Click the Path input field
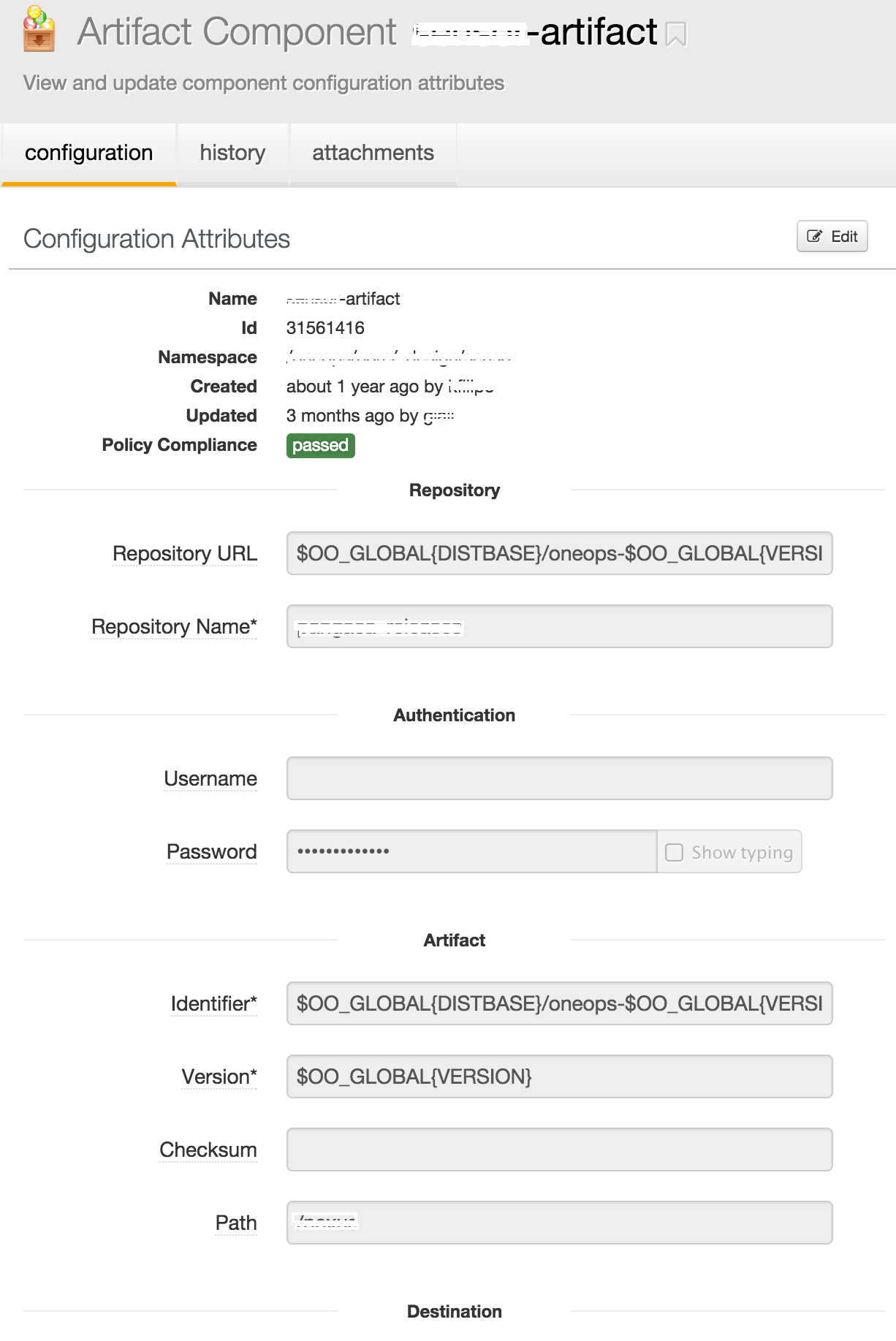The height and width of the screenshot is (1341, 896). click(559, 1223)
